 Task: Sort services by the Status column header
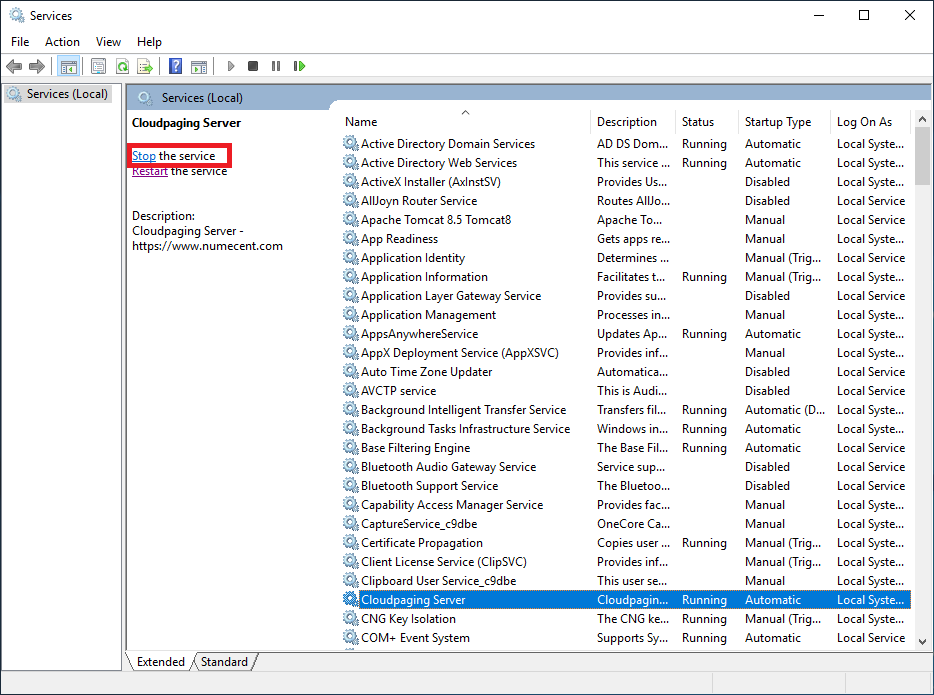699,121
